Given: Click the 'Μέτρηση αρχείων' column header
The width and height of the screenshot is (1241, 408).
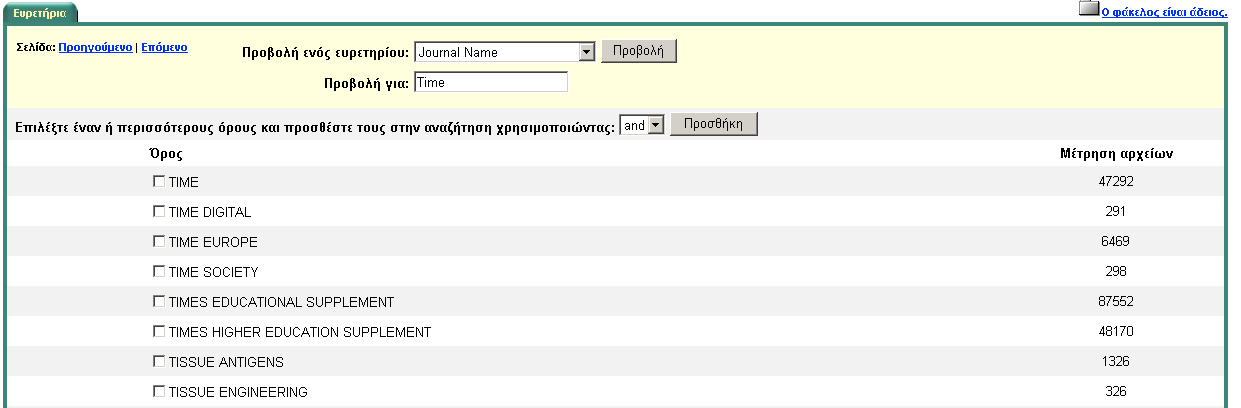Looking at the screenshot, I should pos(1116,154).
